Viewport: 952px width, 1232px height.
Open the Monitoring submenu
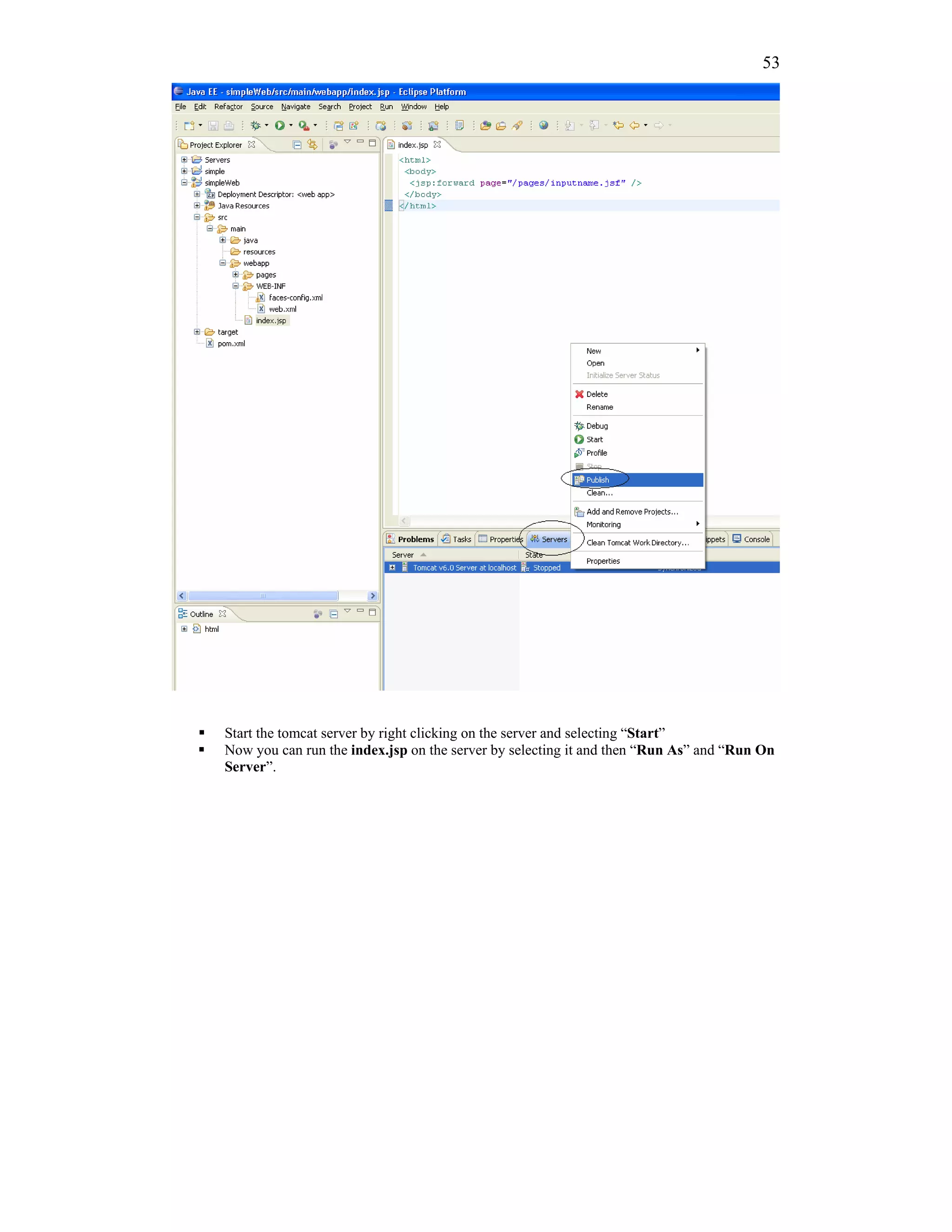click(x=638, y=524)
